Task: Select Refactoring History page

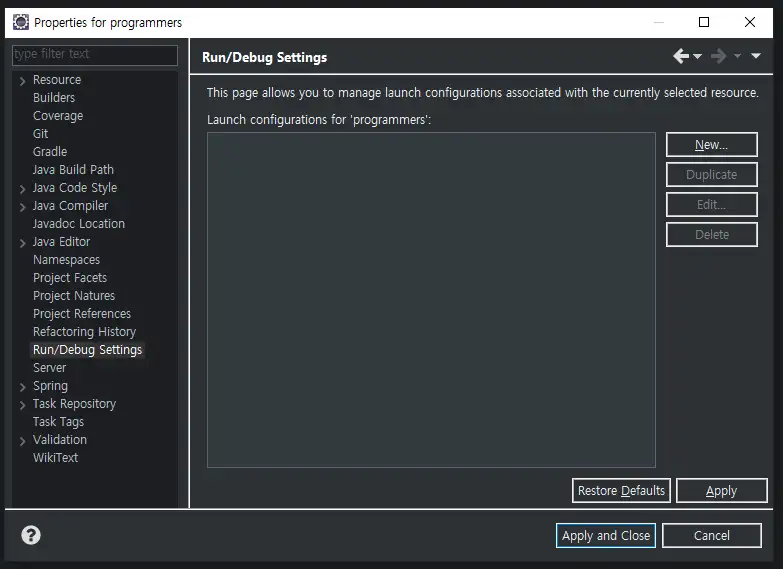Action: [84, 331]
